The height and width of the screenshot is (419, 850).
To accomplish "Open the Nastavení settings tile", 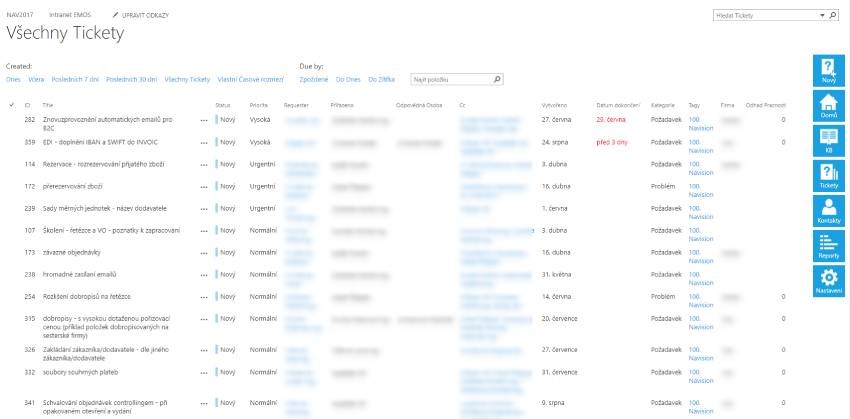I will coord(828,281).
